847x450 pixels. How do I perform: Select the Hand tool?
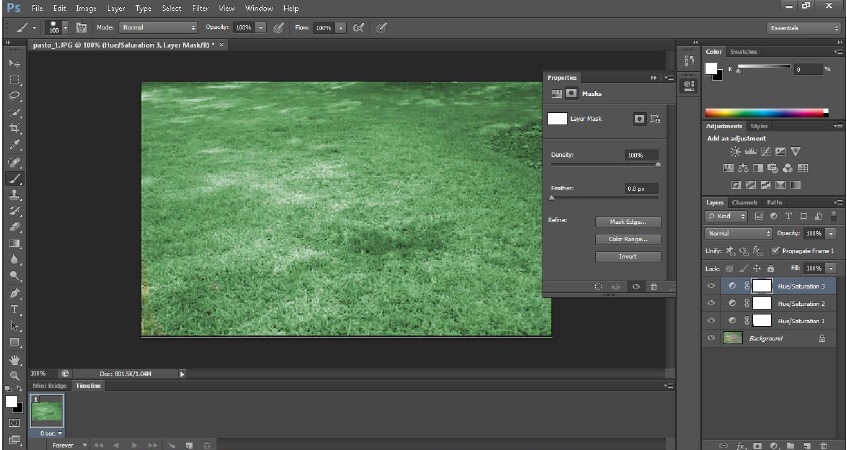(x=15, y=358)
